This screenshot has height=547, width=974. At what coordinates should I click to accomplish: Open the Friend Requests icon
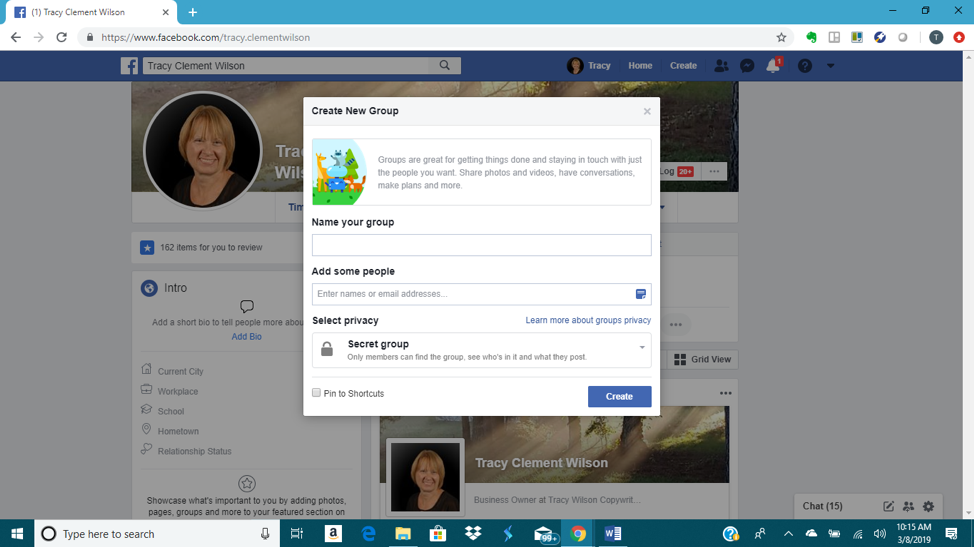click(x=721, y=66)
